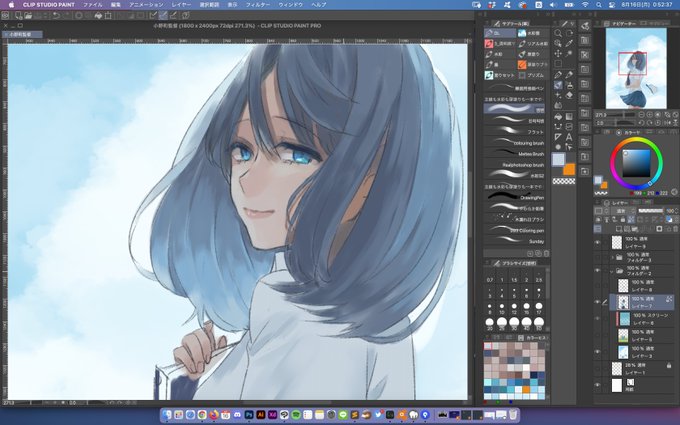Select the rectangle Selection Area tool
This screenshot has height=425, width=680.
click(x=558, y=64)
